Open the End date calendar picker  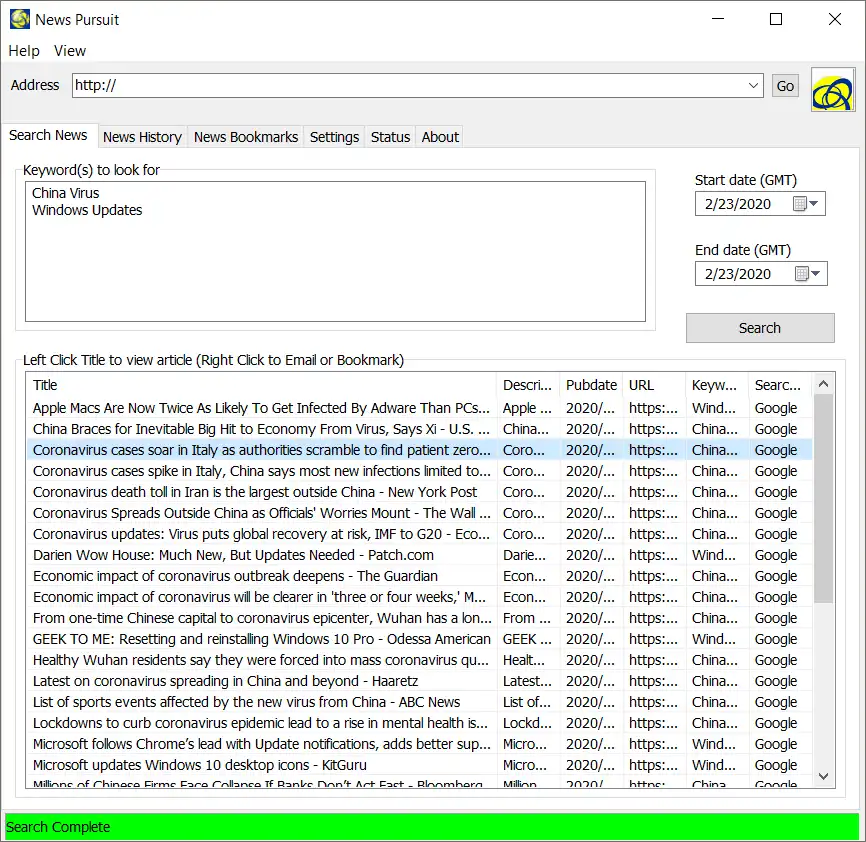[808, 273]
